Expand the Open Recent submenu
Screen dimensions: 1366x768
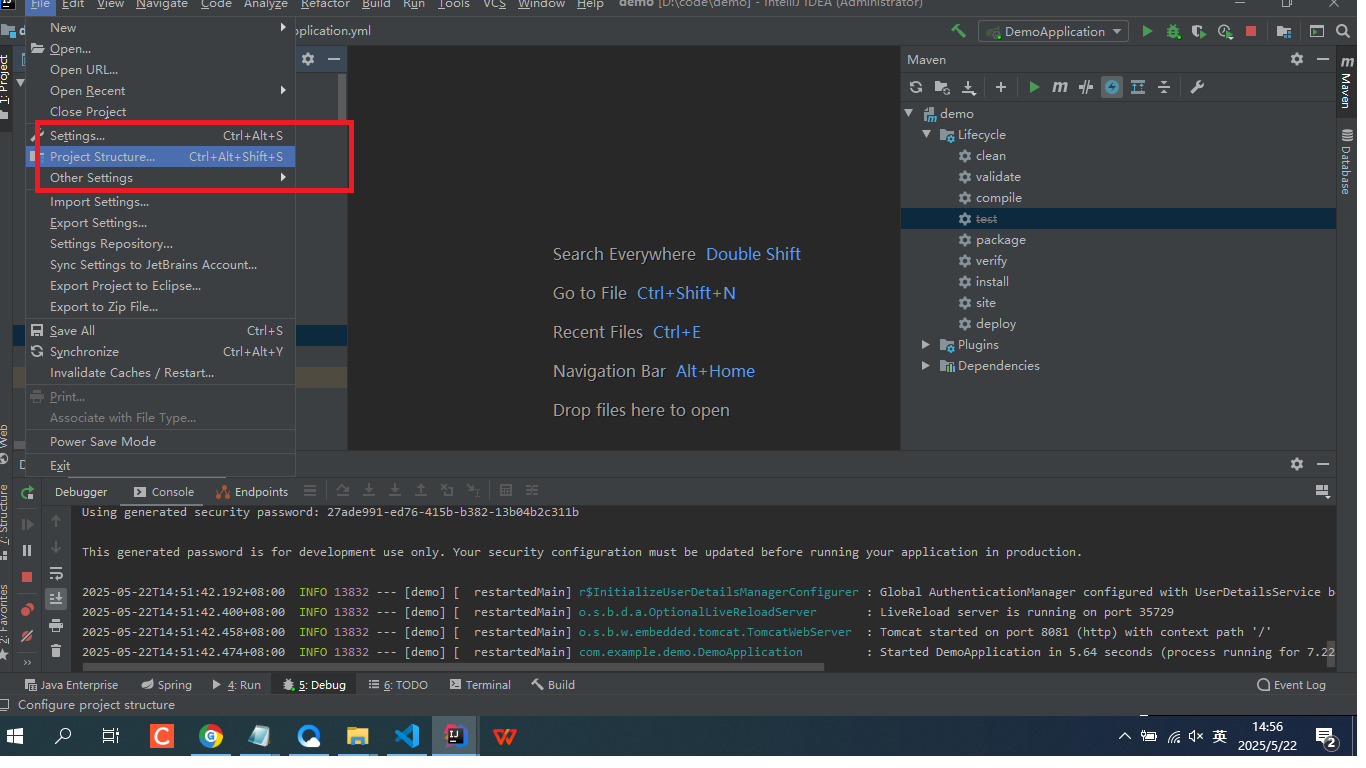tap(160, 90)
